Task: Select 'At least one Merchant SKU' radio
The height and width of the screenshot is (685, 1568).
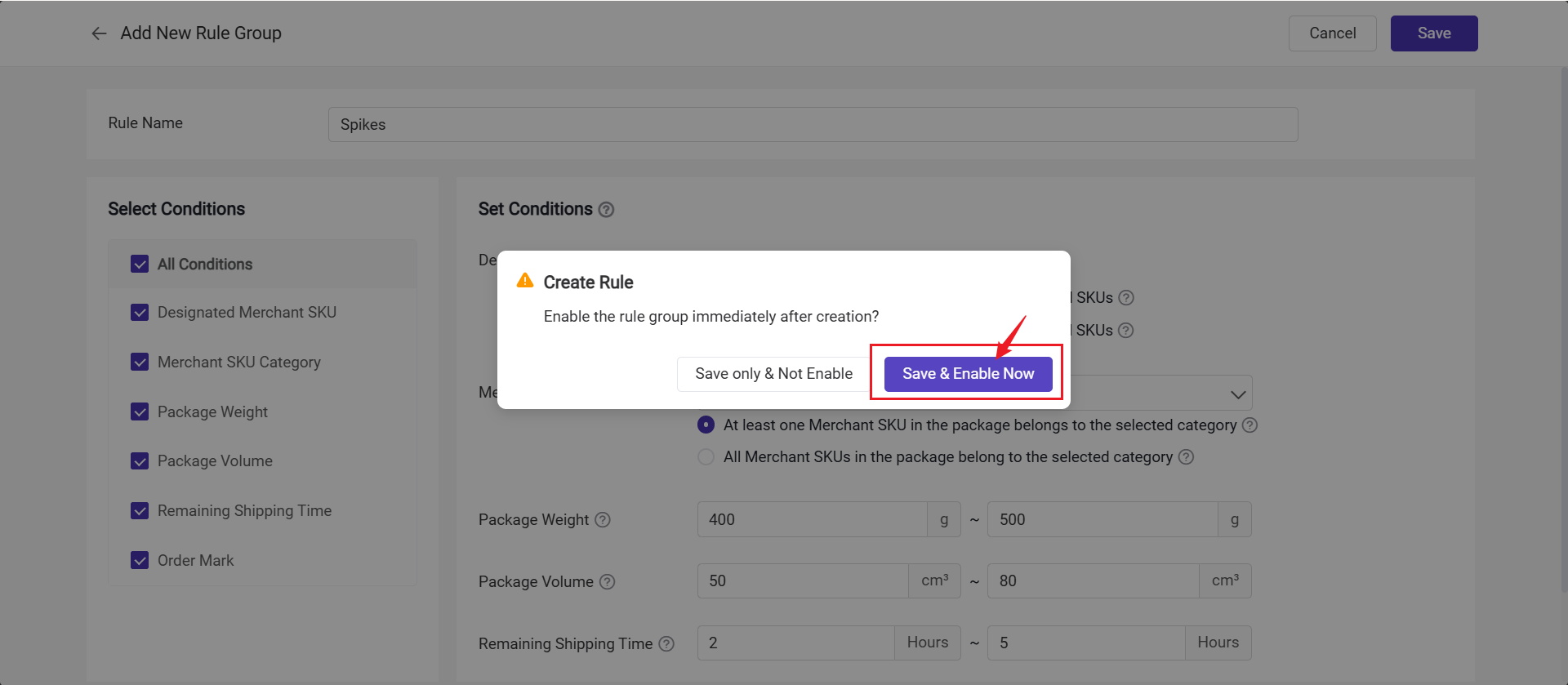Action: coord(706,425)
